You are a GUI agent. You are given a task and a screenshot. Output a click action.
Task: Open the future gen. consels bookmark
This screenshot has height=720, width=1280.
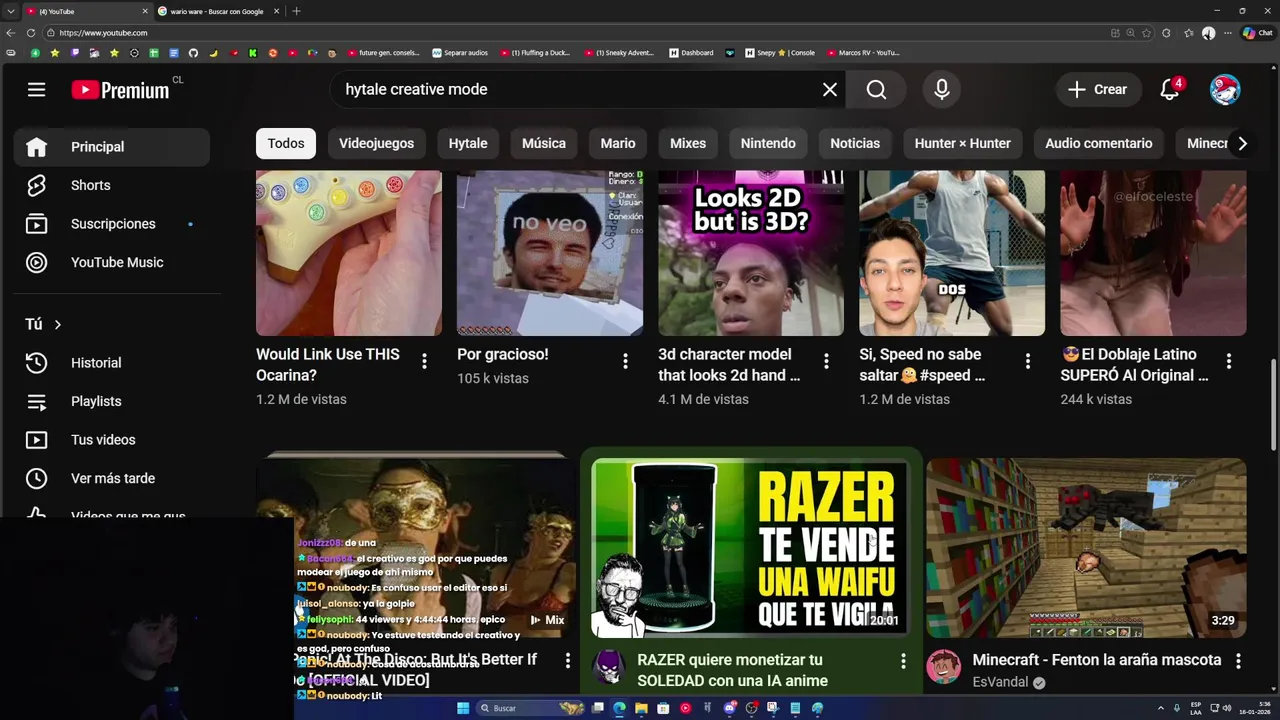click(x=383, y=53)
